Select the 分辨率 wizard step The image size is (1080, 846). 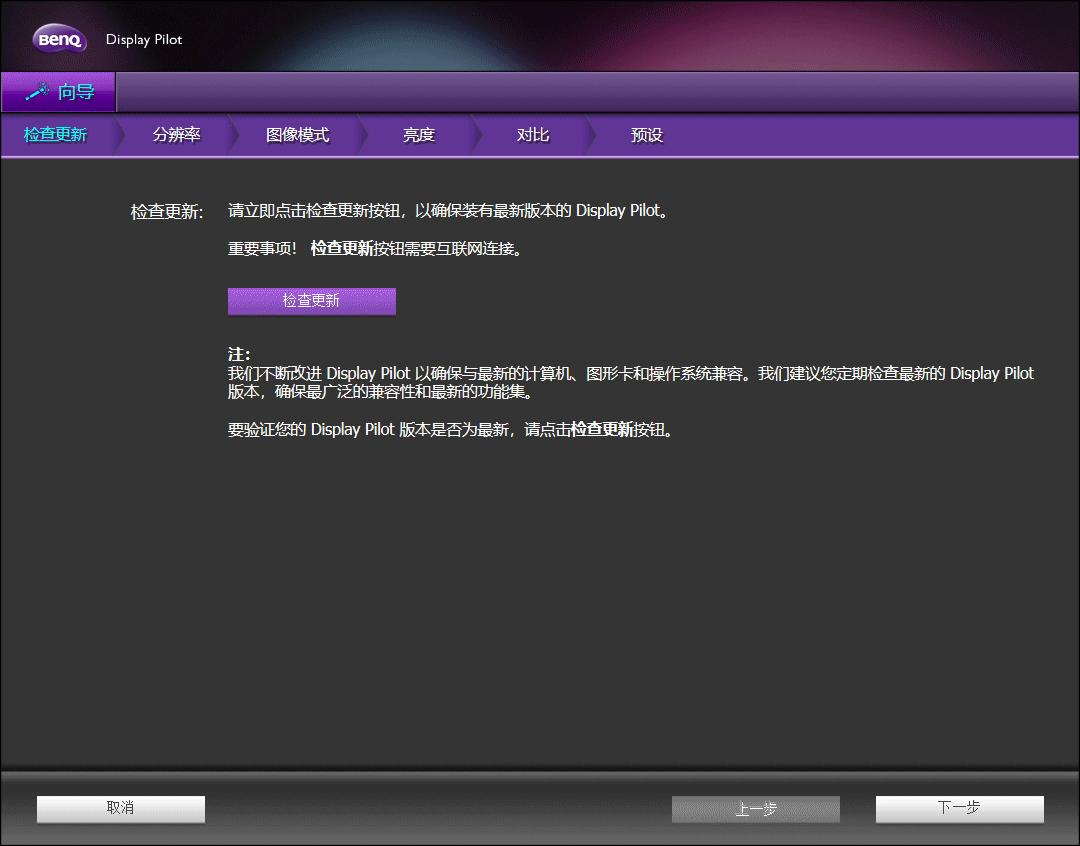176,133
